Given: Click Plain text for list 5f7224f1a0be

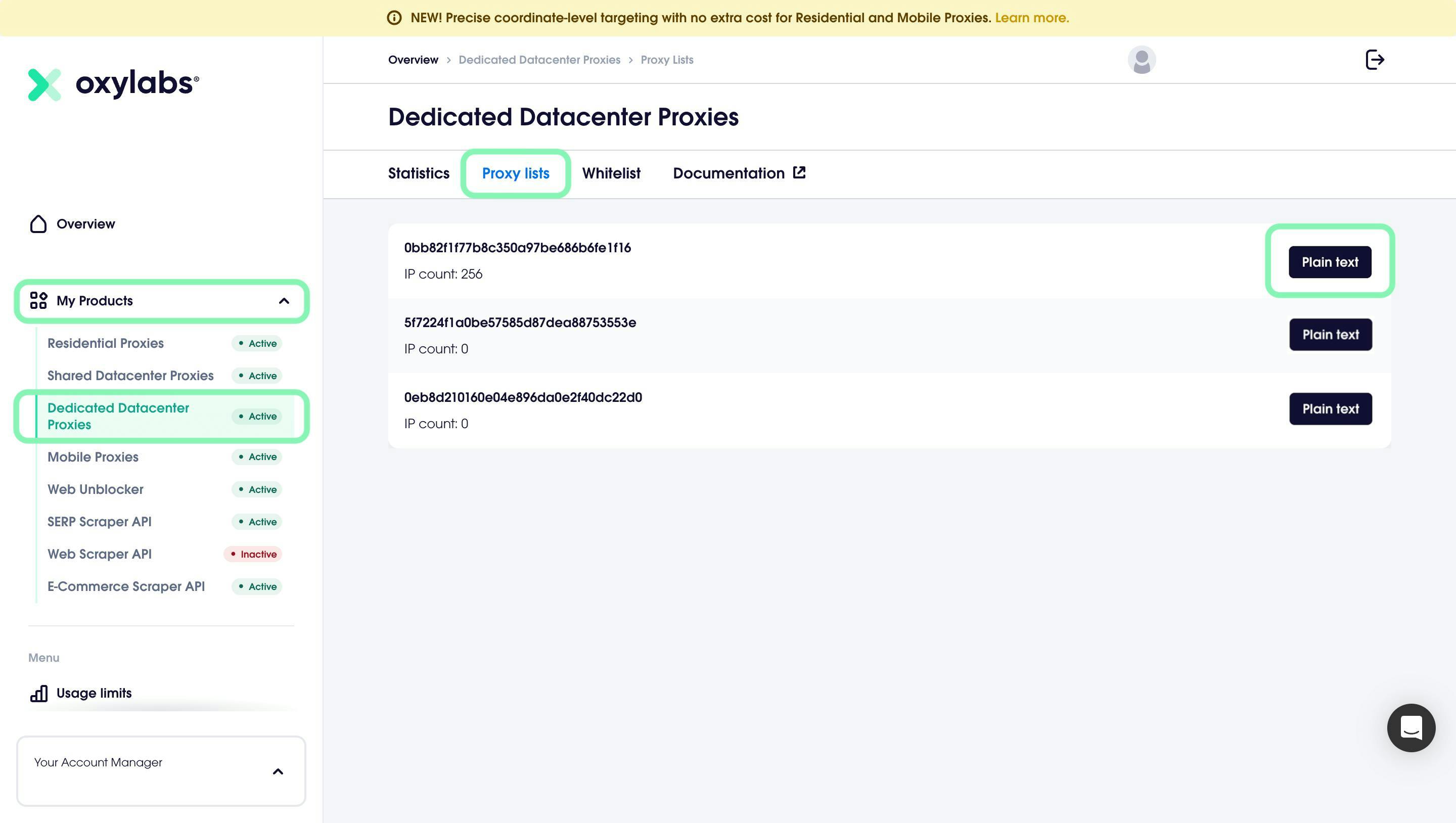Looking at the screenshot, I should [1330, 335].
